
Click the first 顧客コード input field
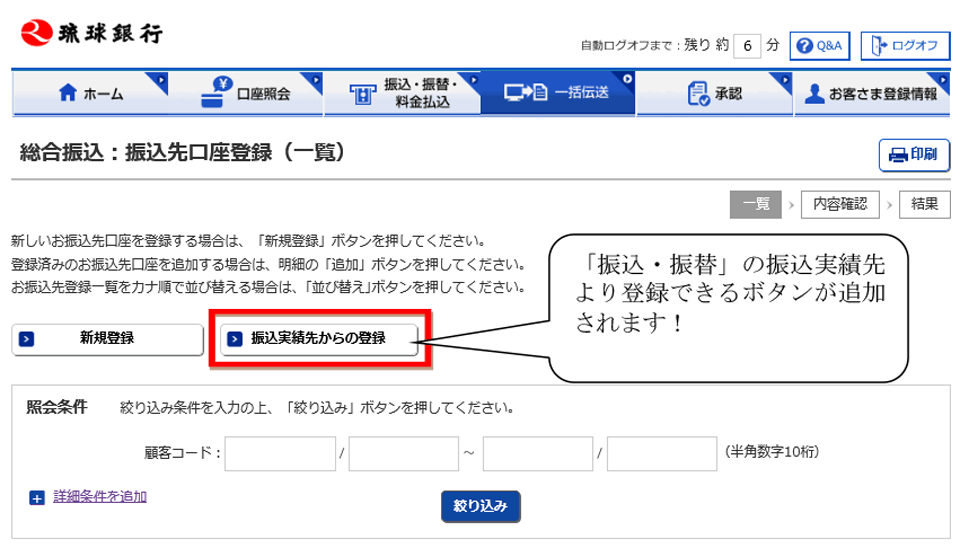click(280, 453)
